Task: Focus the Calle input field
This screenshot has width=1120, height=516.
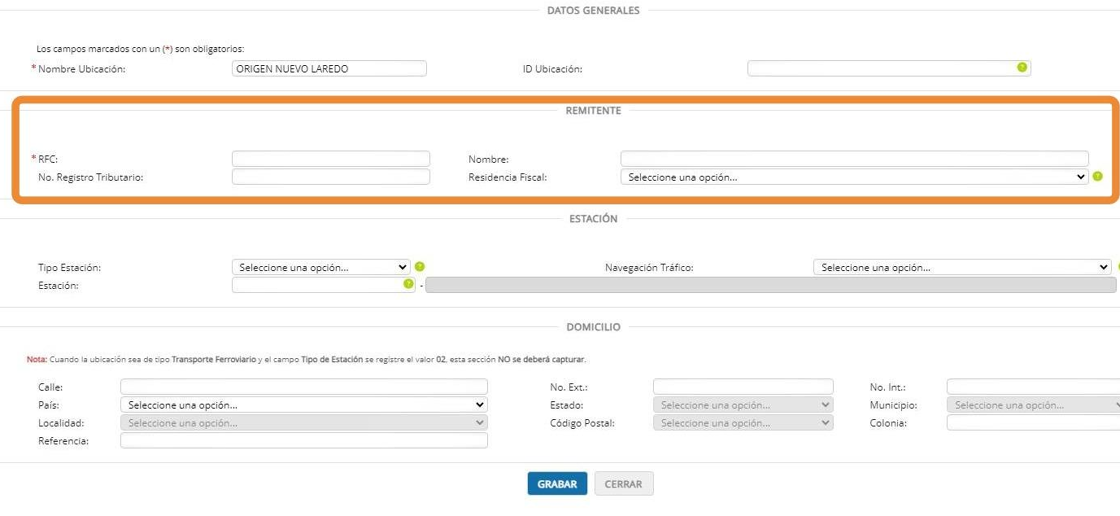Action: [303, 387]
